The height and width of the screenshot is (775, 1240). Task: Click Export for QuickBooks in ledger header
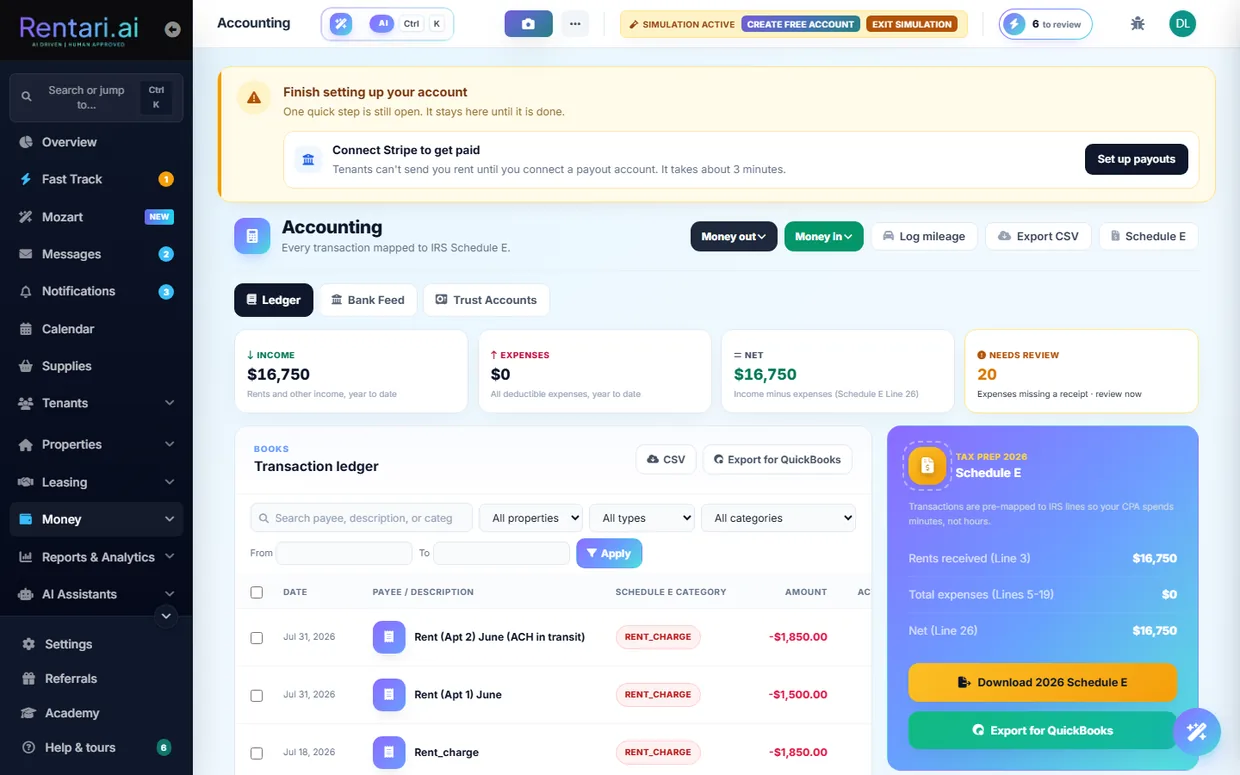point(777,459)
